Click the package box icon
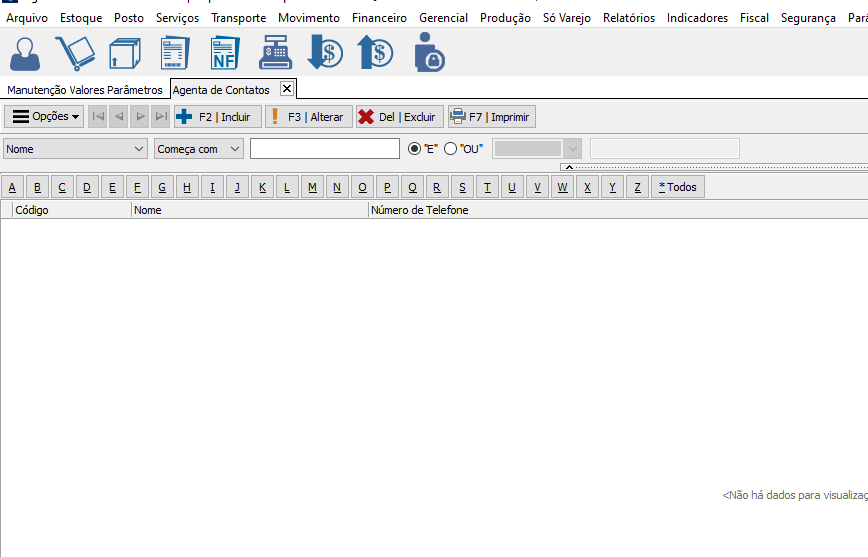 point(125,52)
